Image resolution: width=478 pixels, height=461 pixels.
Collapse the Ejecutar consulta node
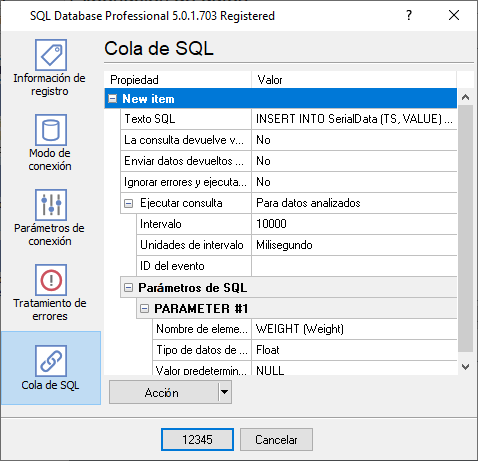click(x=128, y=203)
